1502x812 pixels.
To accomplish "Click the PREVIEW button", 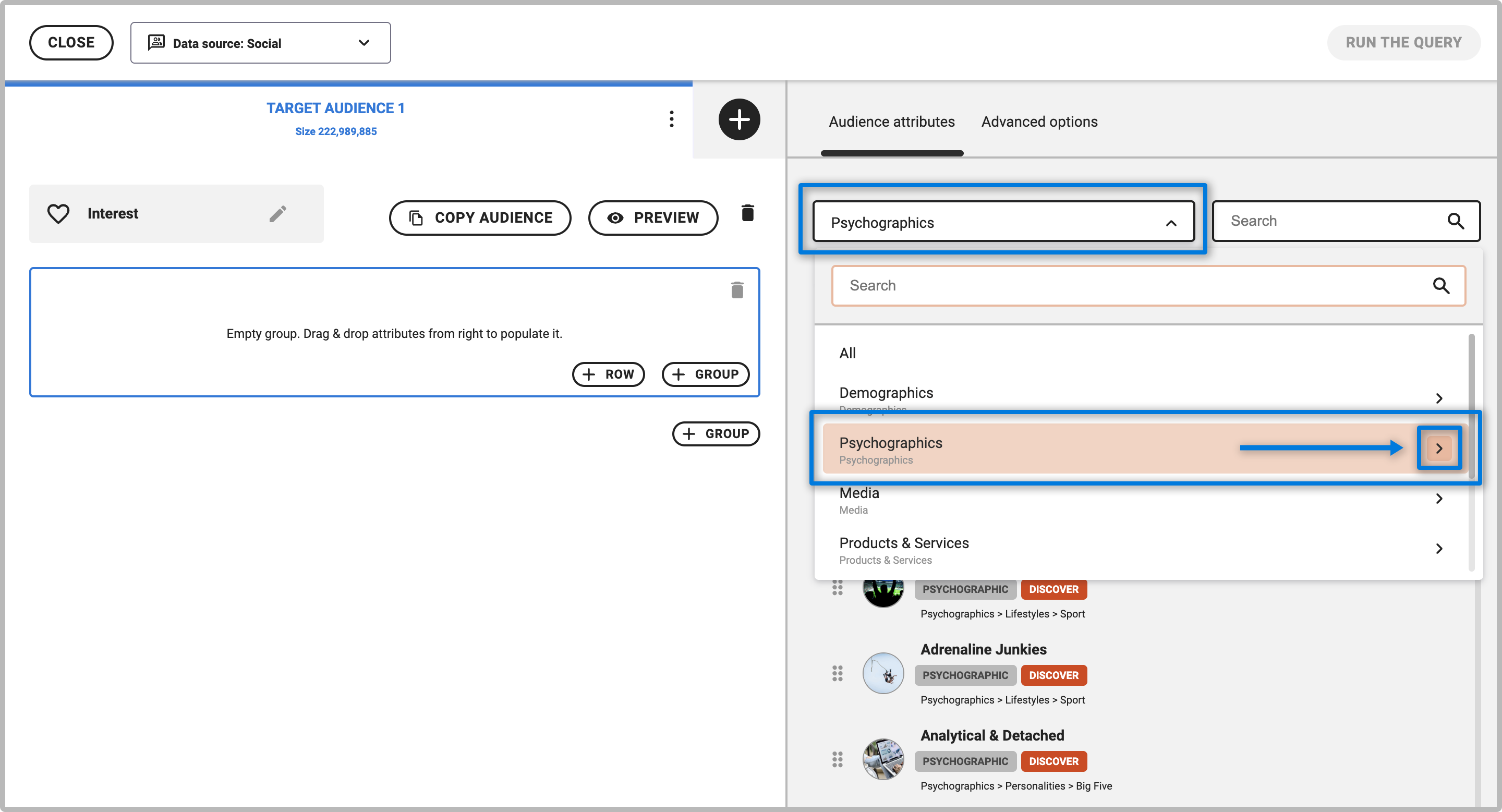I will coord(653,217).
